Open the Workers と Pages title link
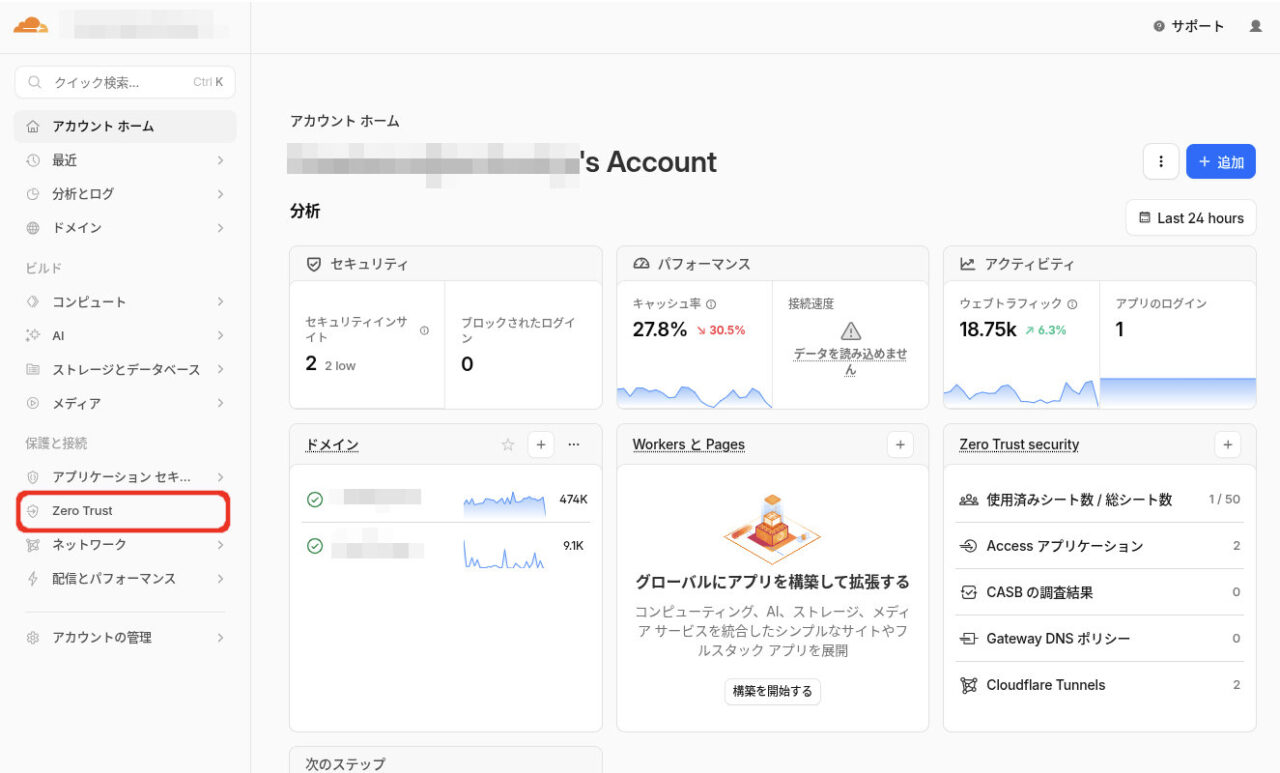Viewport: 1280px width, 773px height. pyautogui.click(x=688, y=445)
